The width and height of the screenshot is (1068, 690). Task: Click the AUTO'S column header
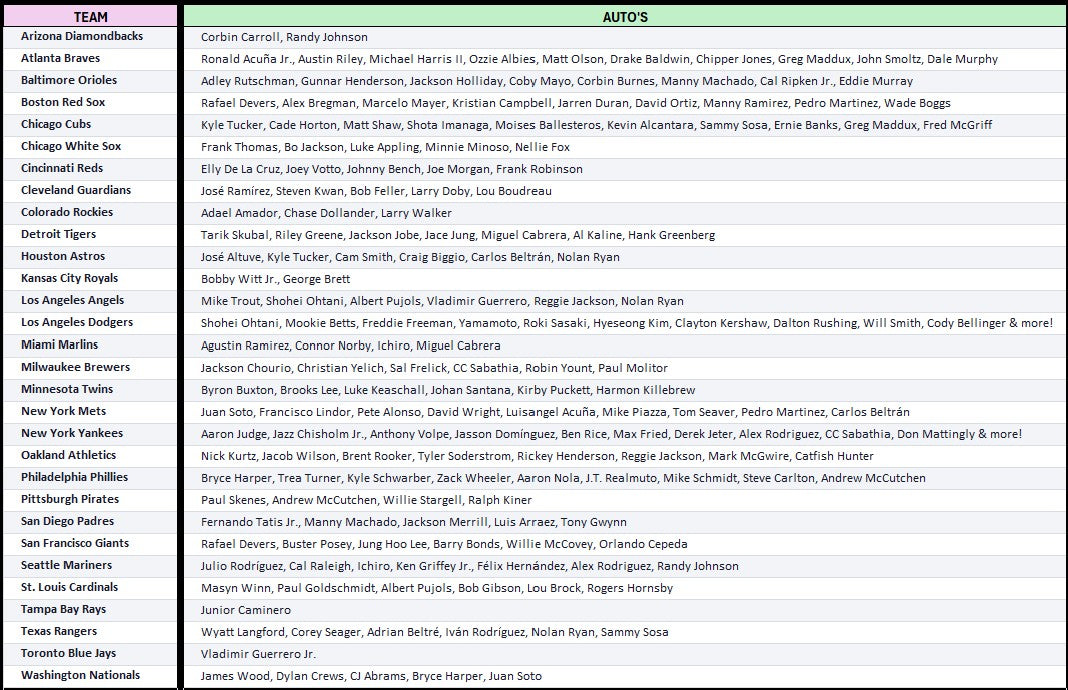tap(625, 16)
